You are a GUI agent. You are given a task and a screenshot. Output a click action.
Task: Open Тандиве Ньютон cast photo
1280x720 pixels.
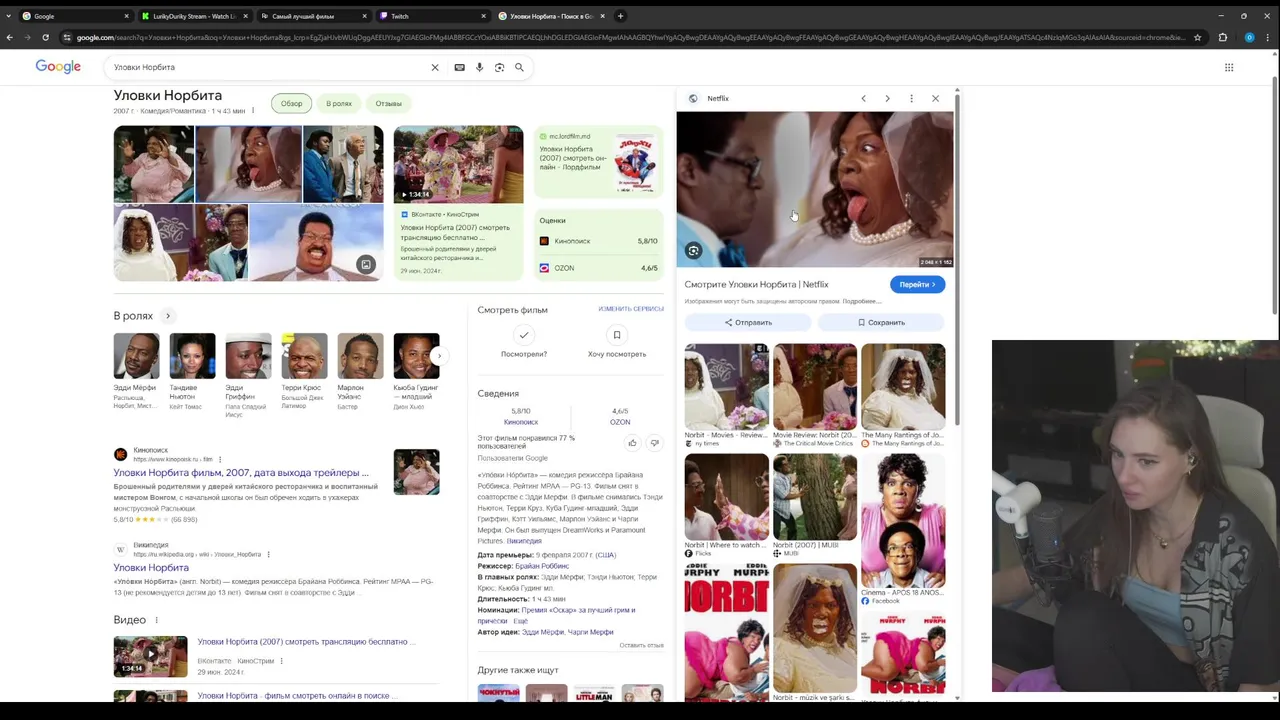coord(192,356)
